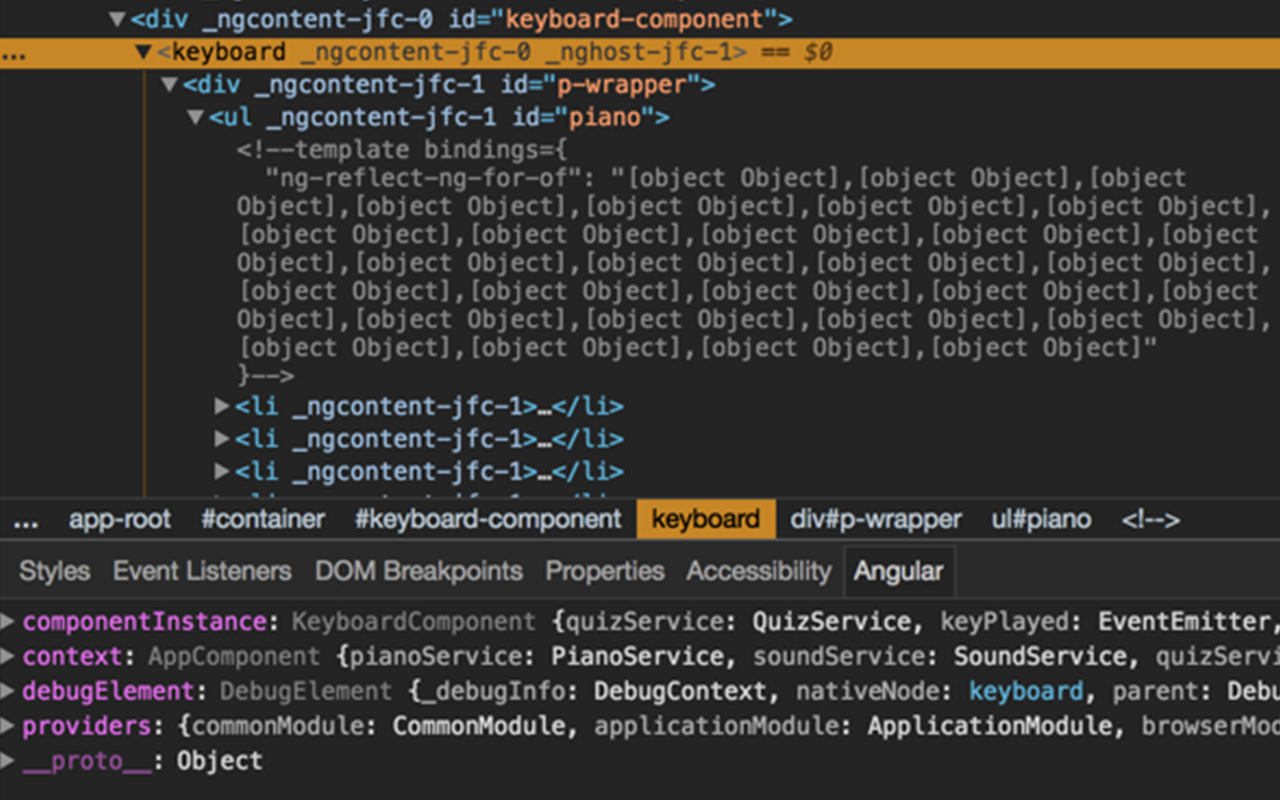Click the KeyboardComponent class name
The image size is (1280, 800).
click(413, 622)
